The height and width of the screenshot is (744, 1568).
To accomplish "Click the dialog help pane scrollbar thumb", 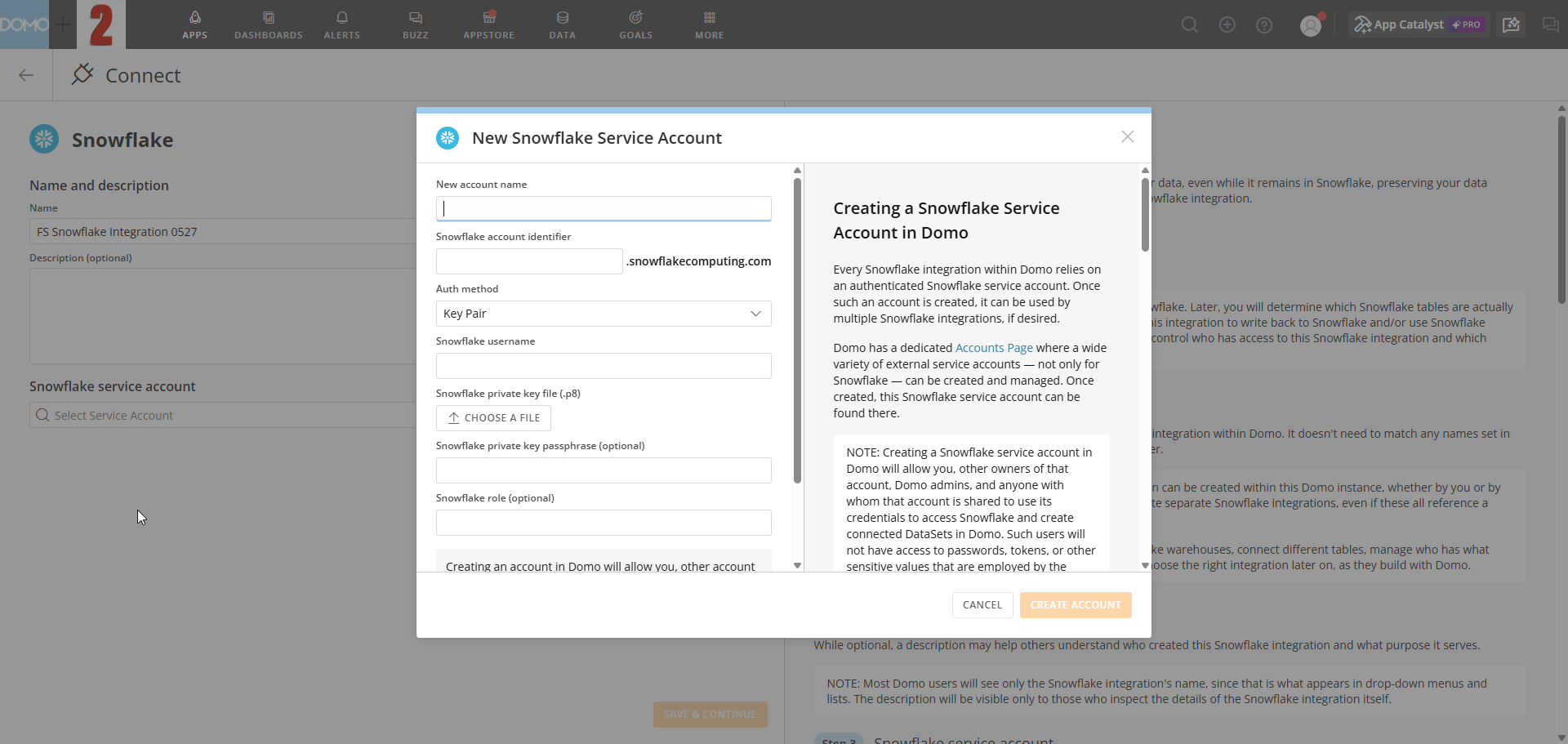I will click(1145, 215).
